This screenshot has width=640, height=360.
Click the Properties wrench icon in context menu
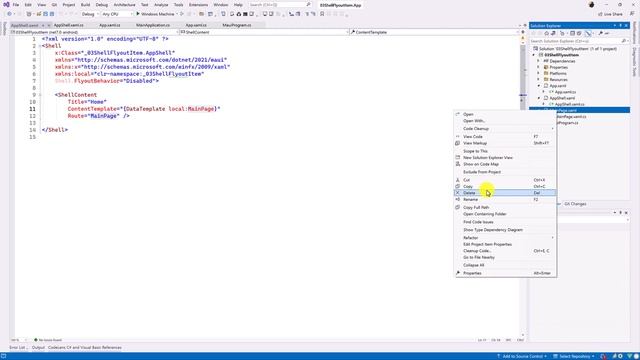458,273
